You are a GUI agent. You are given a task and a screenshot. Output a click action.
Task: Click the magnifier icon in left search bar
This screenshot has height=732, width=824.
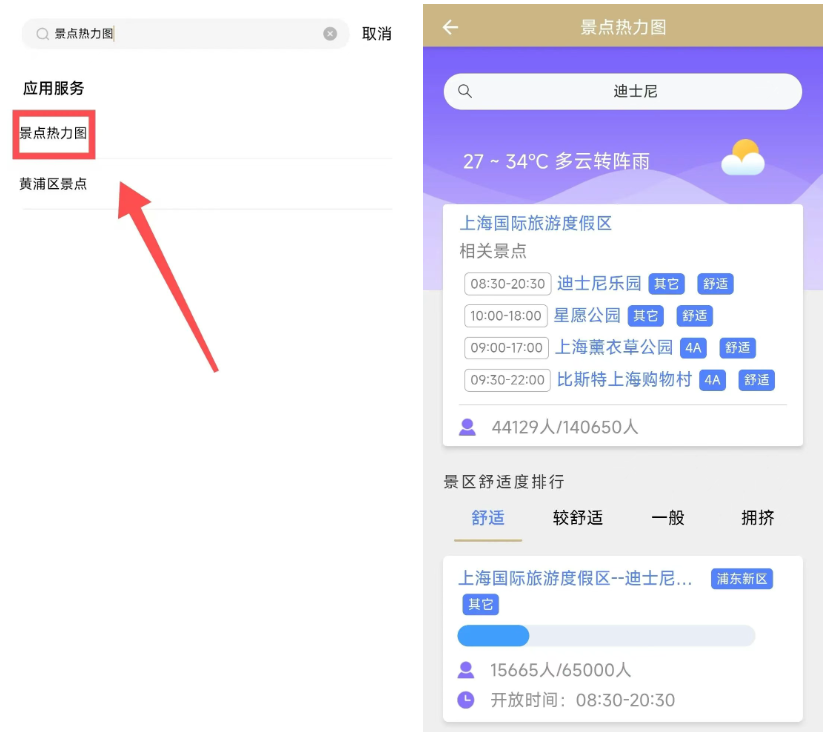42,34
